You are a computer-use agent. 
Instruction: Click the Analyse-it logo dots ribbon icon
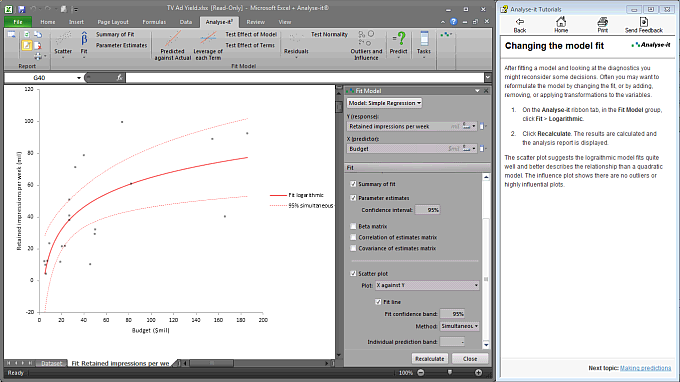click(446, 35)
